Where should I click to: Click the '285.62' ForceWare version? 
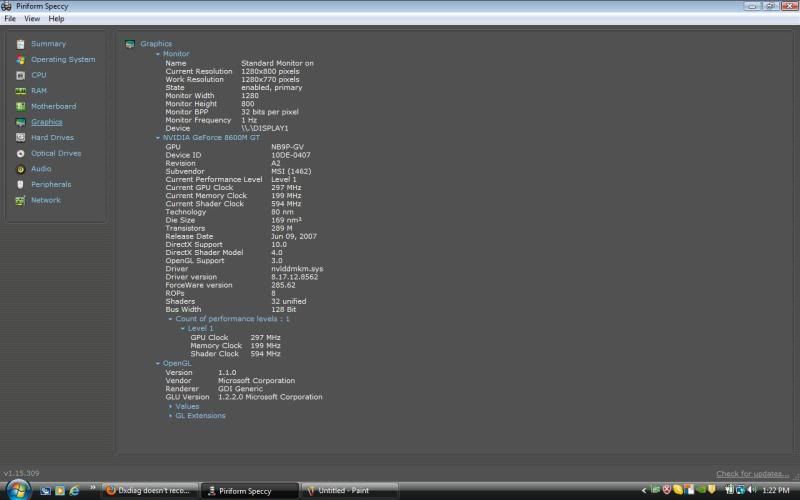coord(283,285)
